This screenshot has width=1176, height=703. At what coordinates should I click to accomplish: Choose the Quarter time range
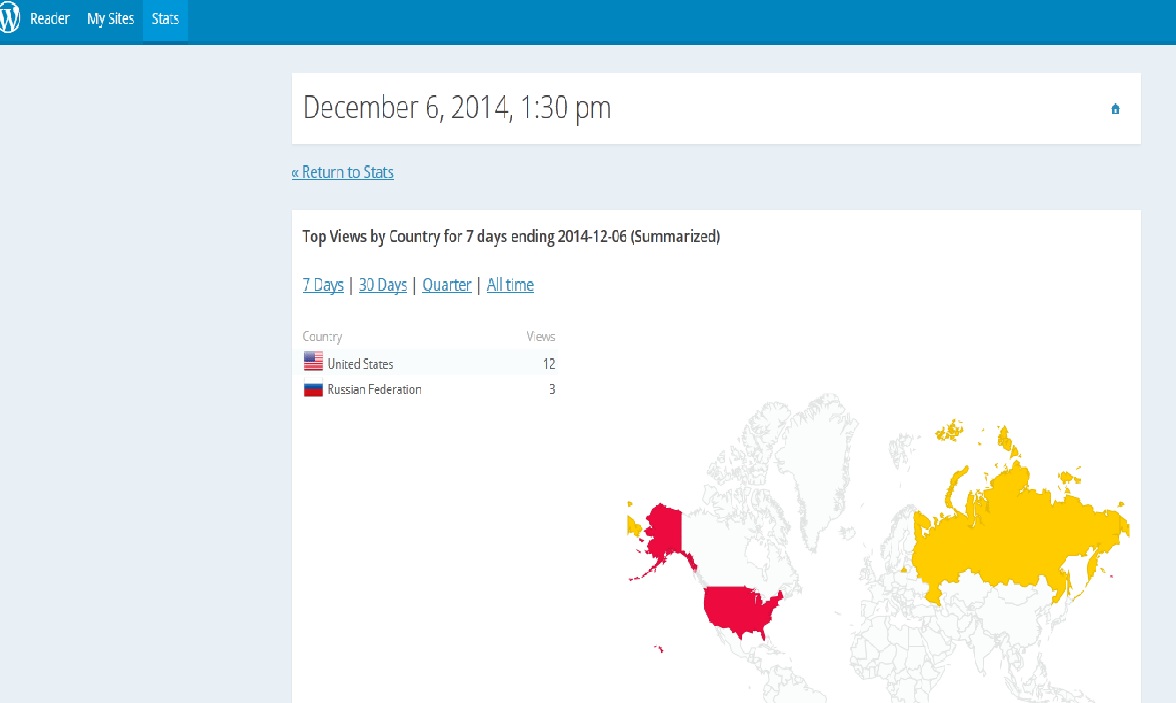[446, 285]
